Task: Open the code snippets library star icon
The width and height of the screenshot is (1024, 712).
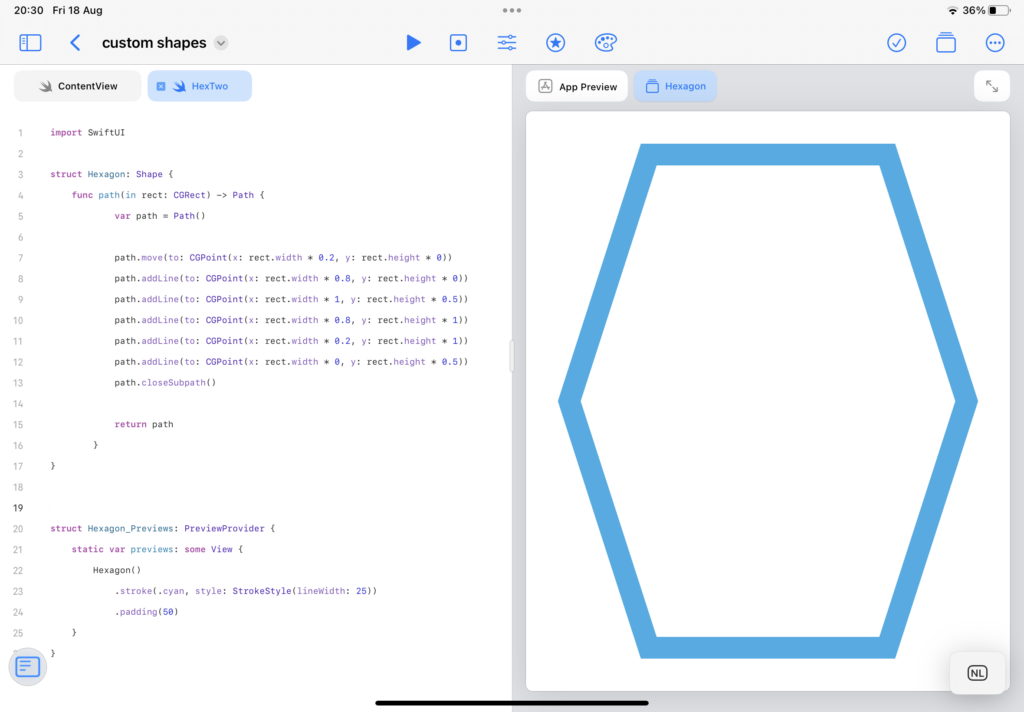Action: pyautogui.click(x=555, y=43)
